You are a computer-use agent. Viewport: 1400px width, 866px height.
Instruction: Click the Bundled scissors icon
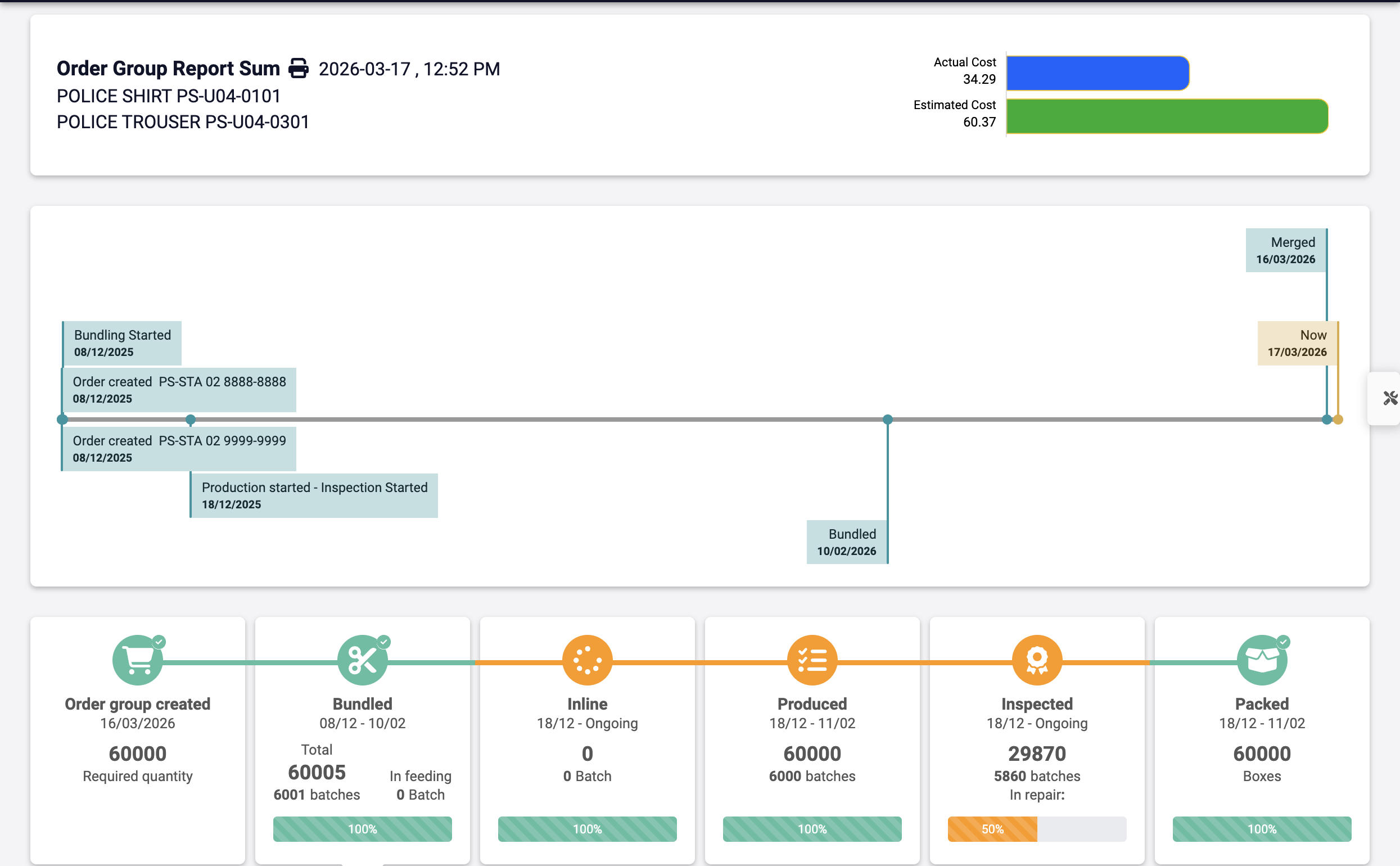point(362,660)
